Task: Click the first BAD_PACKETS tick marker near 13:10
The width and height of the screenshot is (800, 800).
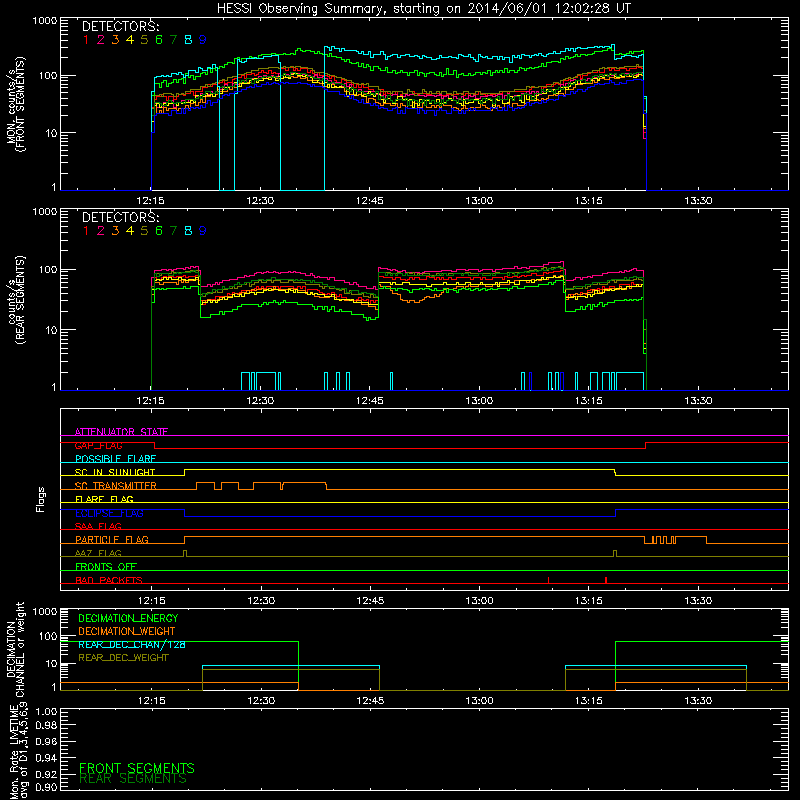Action: (548, 580)
